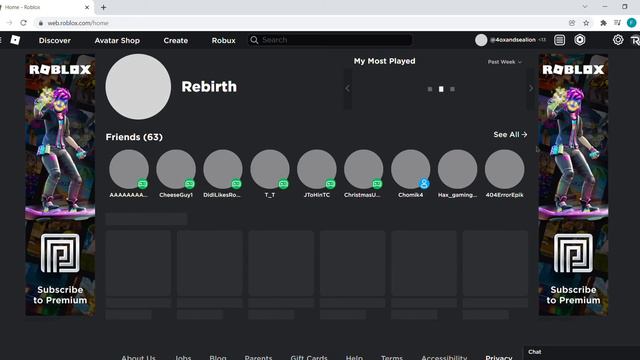
Task: Open friend Chomik4 avatar
Action: (x=411, y=169)
